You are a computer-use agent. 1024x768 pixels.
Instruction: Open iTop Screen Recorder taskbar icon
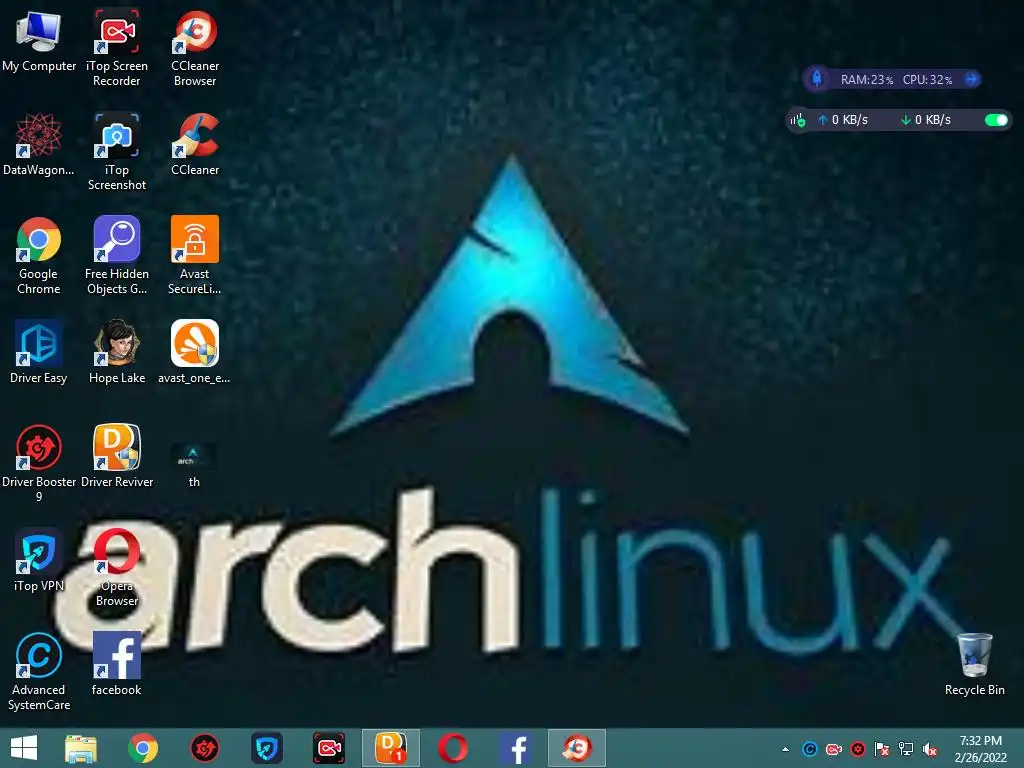(328, 748)
